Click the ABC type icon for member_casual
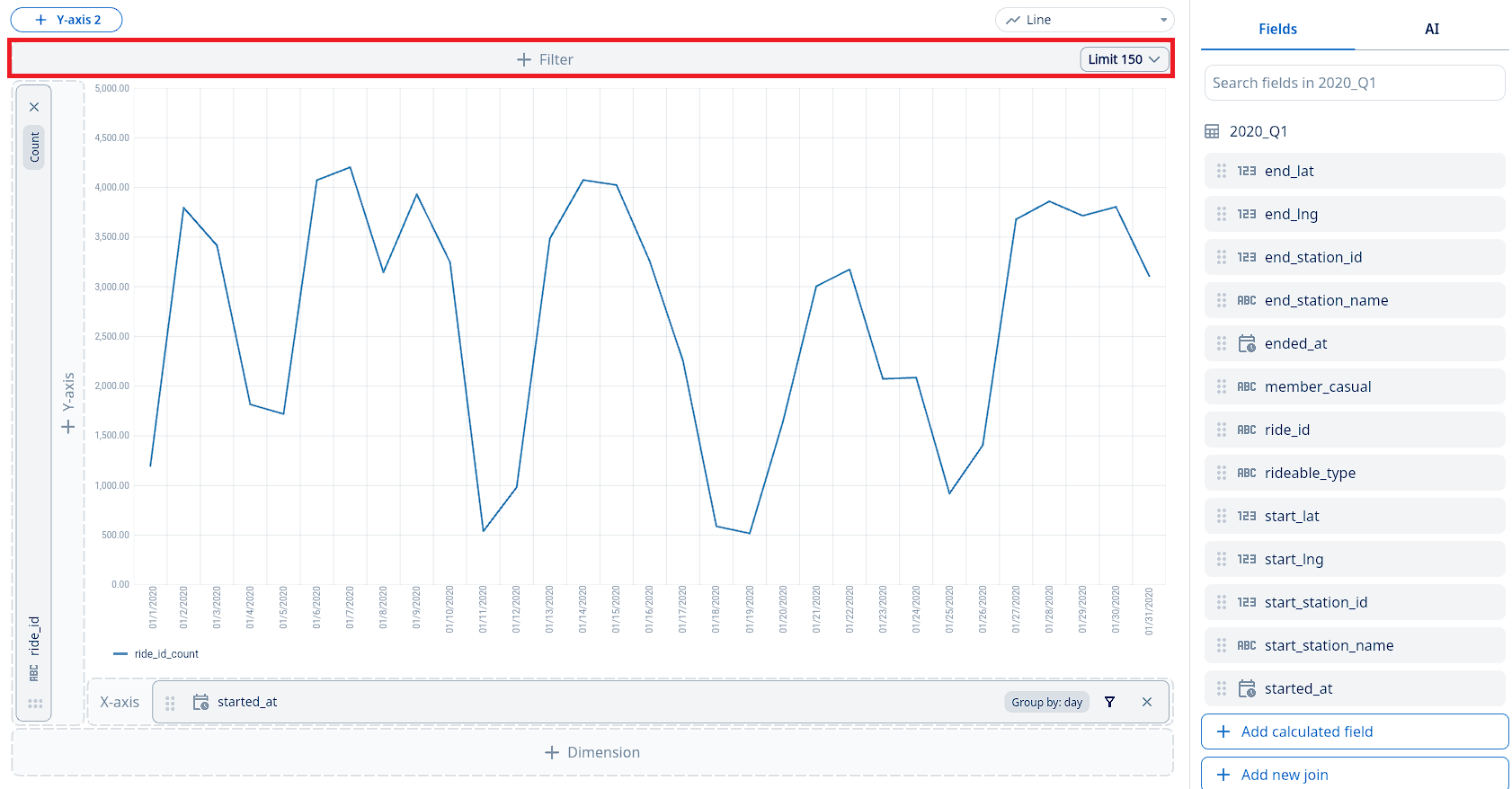The width and height of the screenshot is (1512, 789). click(x=1246, y=386)
